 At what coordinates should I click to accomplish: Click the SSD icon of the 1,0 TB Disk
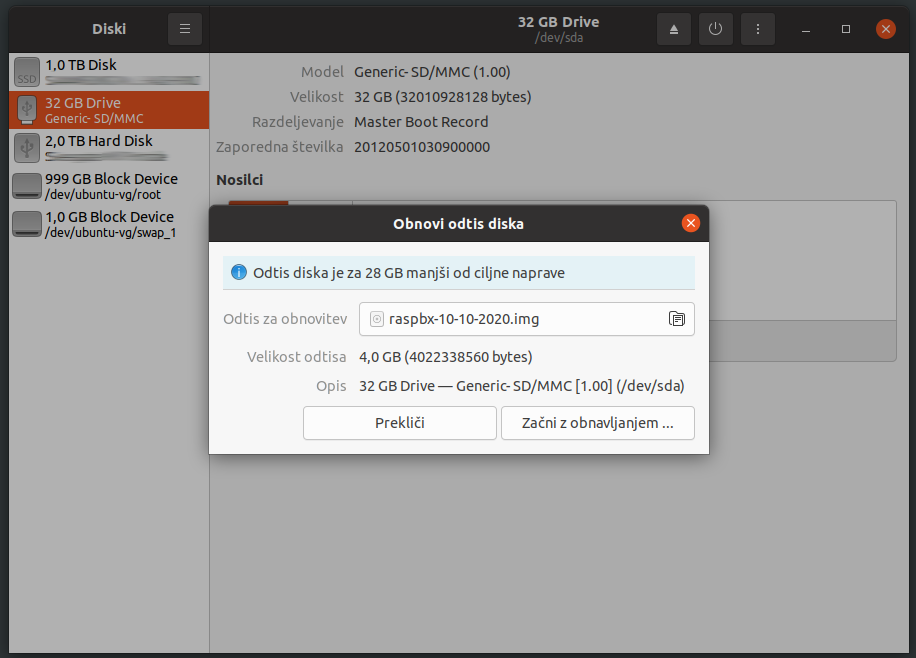click(x=26, y=71)
